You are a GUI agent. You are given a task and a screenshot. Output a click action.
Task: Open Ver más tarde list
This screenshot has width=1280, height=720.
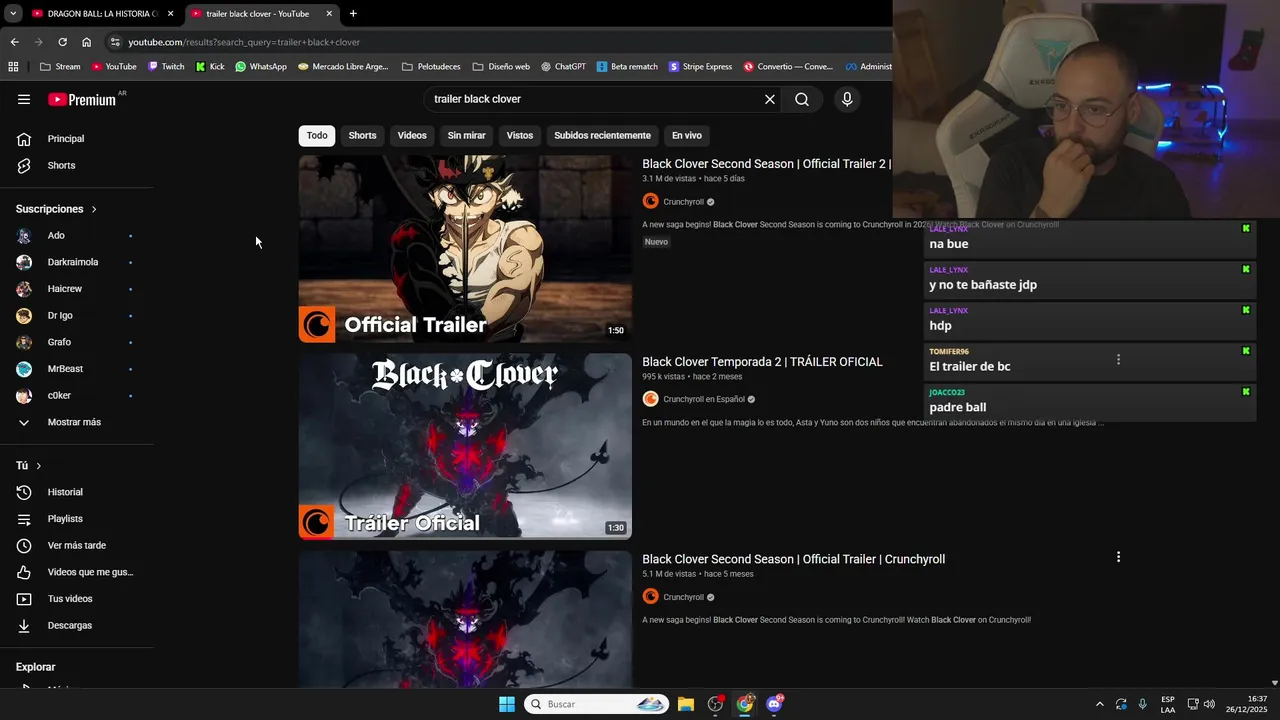coord(77,546)
